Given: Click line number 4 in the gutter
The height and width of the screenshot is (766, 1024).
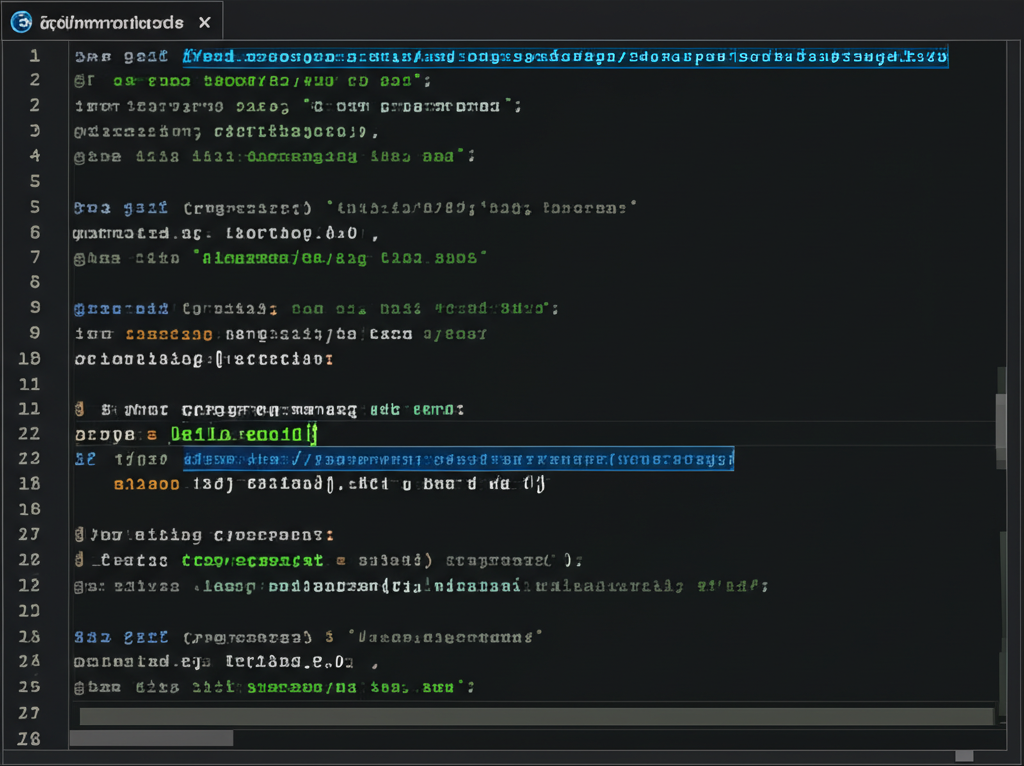Looking at the screenshot, I should point(35,156).
